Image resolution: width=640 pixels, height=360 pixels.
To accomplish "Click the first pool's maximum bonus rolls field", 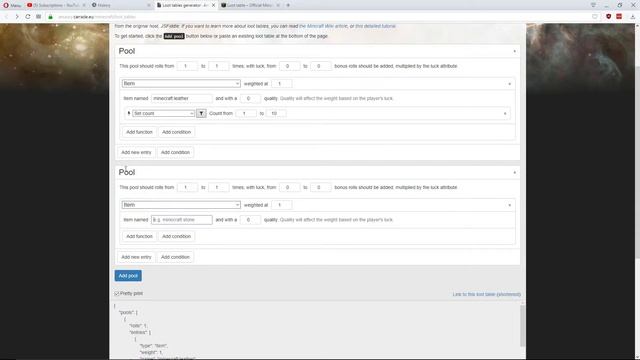I will coord(320,66).
